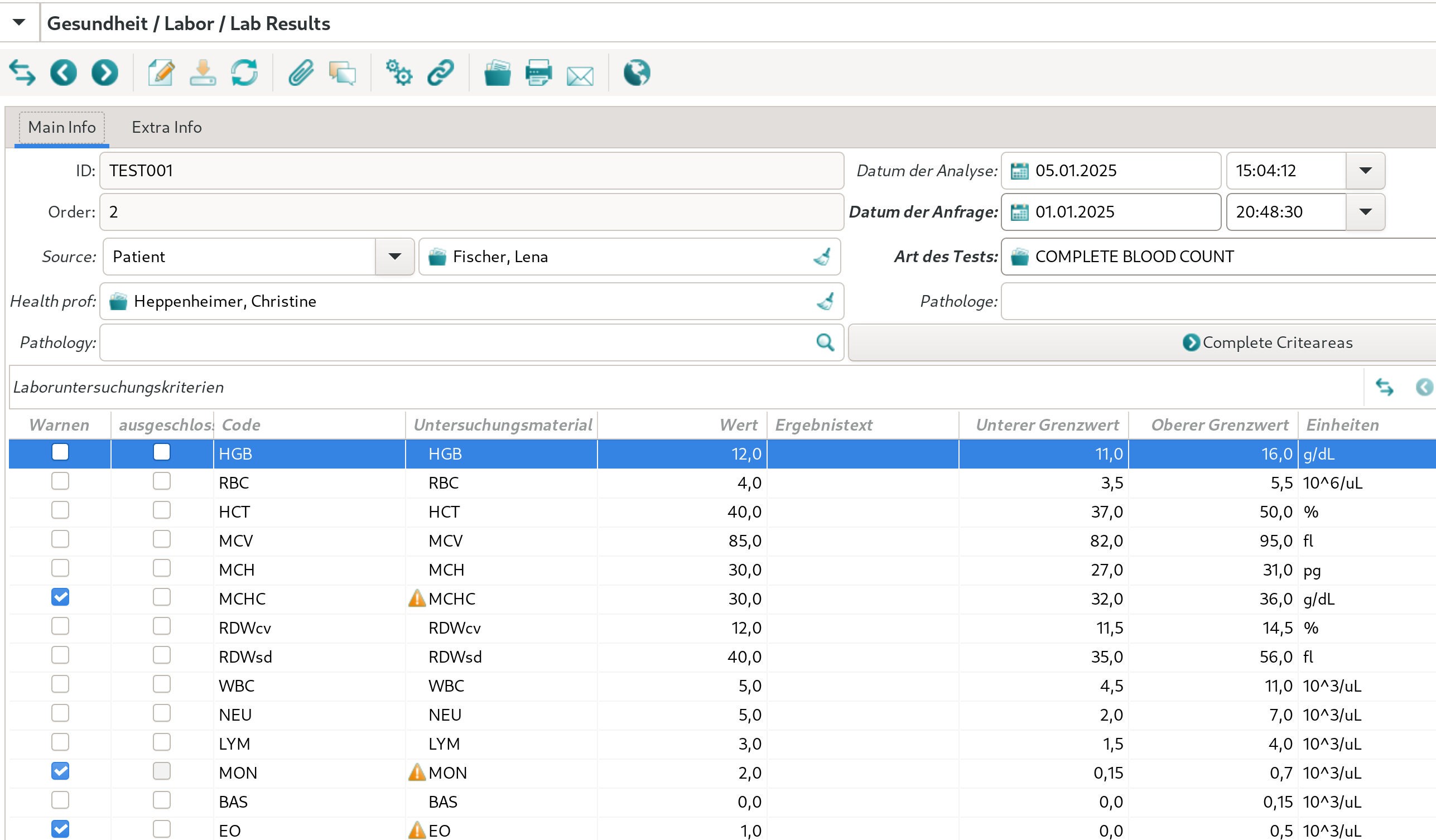Open the email envelope icon
Viewport: 1436px width, 840px height.
pos(580,74)
